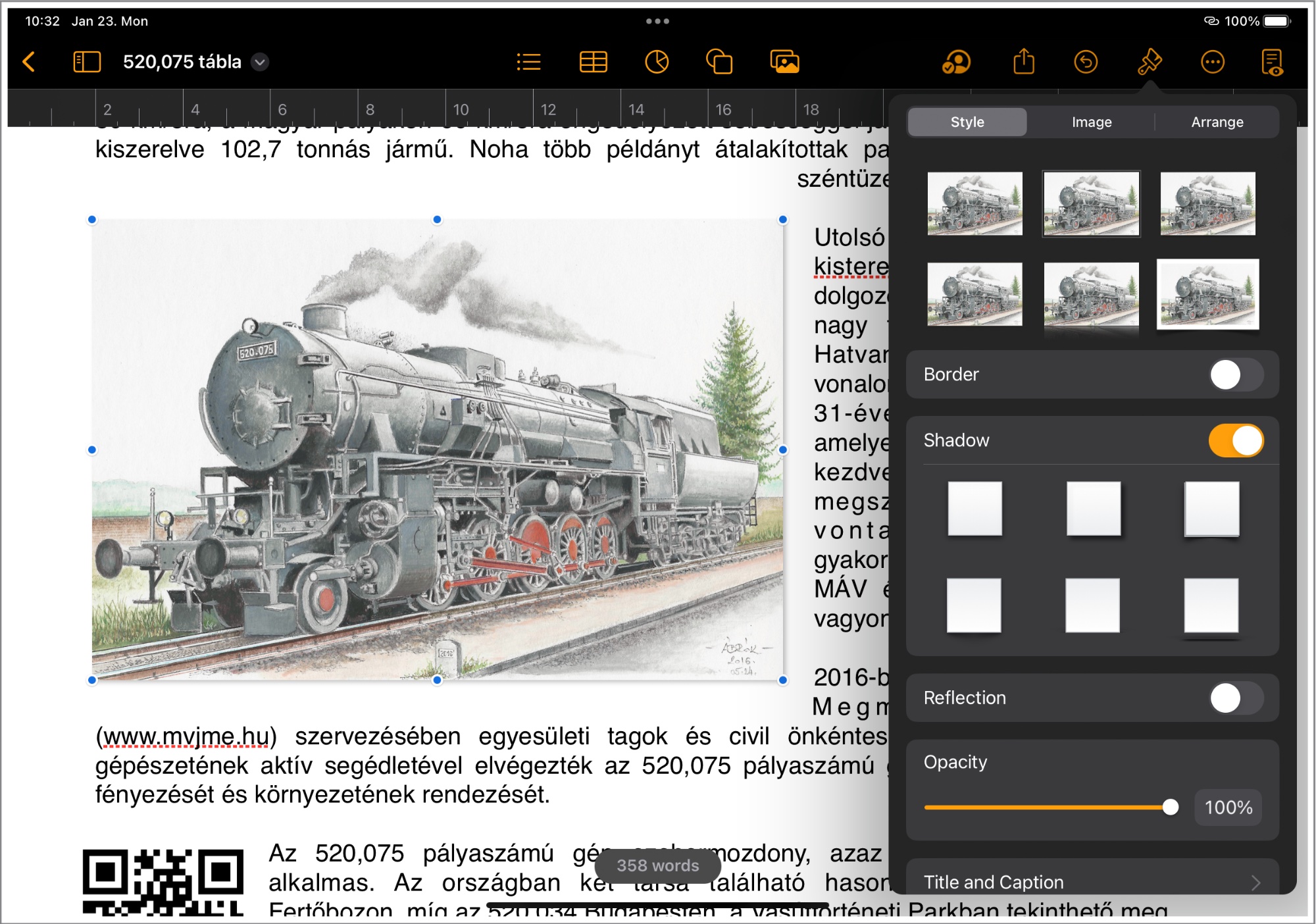Insert a table using the toolbar
This screenshot has height=924, width=1316.
[x=593, y=62]
